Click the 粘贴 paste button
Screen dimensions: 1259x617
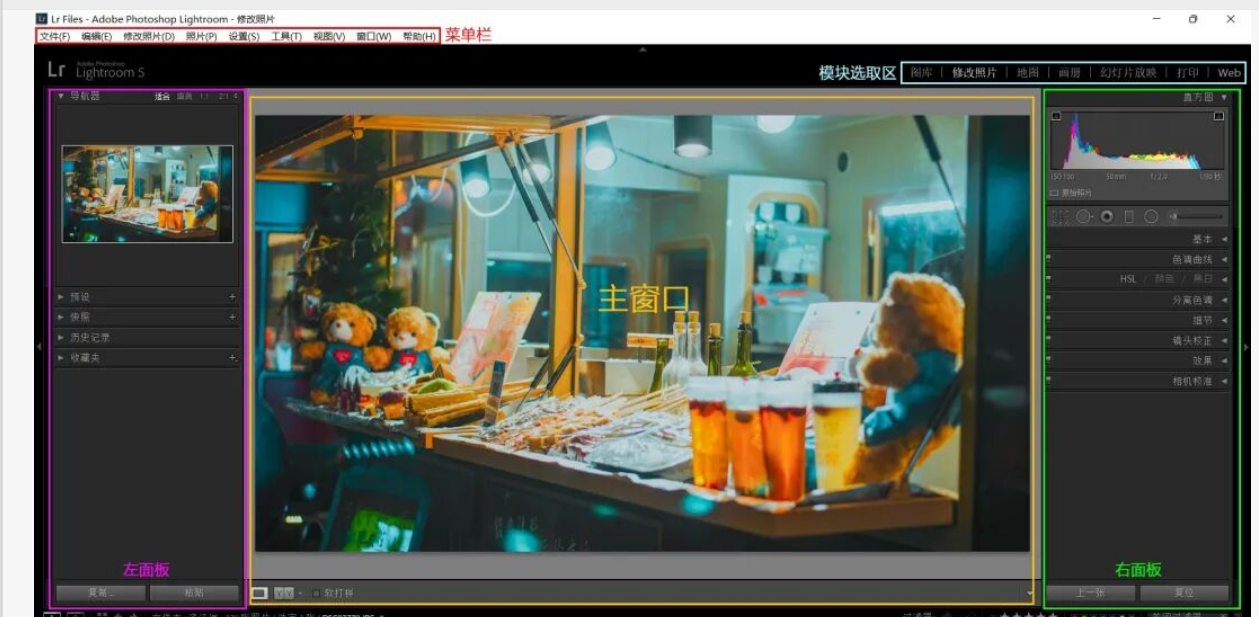coord(195,592)
